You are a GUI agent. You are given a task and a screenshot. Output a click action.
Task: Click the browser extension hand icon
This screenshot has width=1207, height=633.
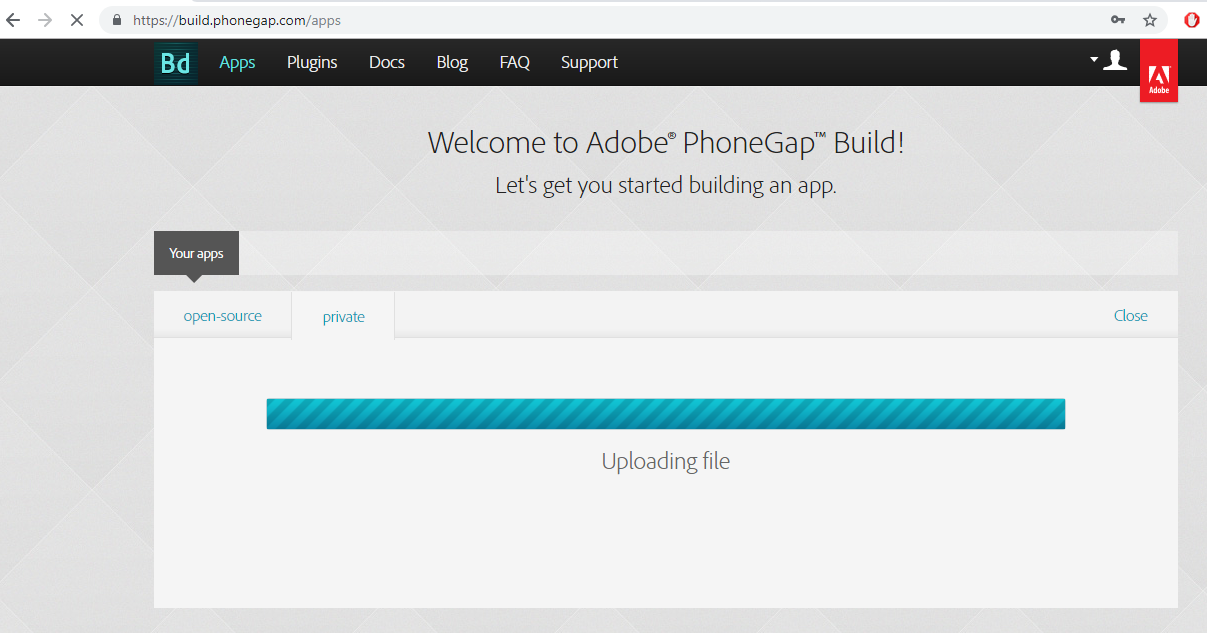coord(1191,19)
